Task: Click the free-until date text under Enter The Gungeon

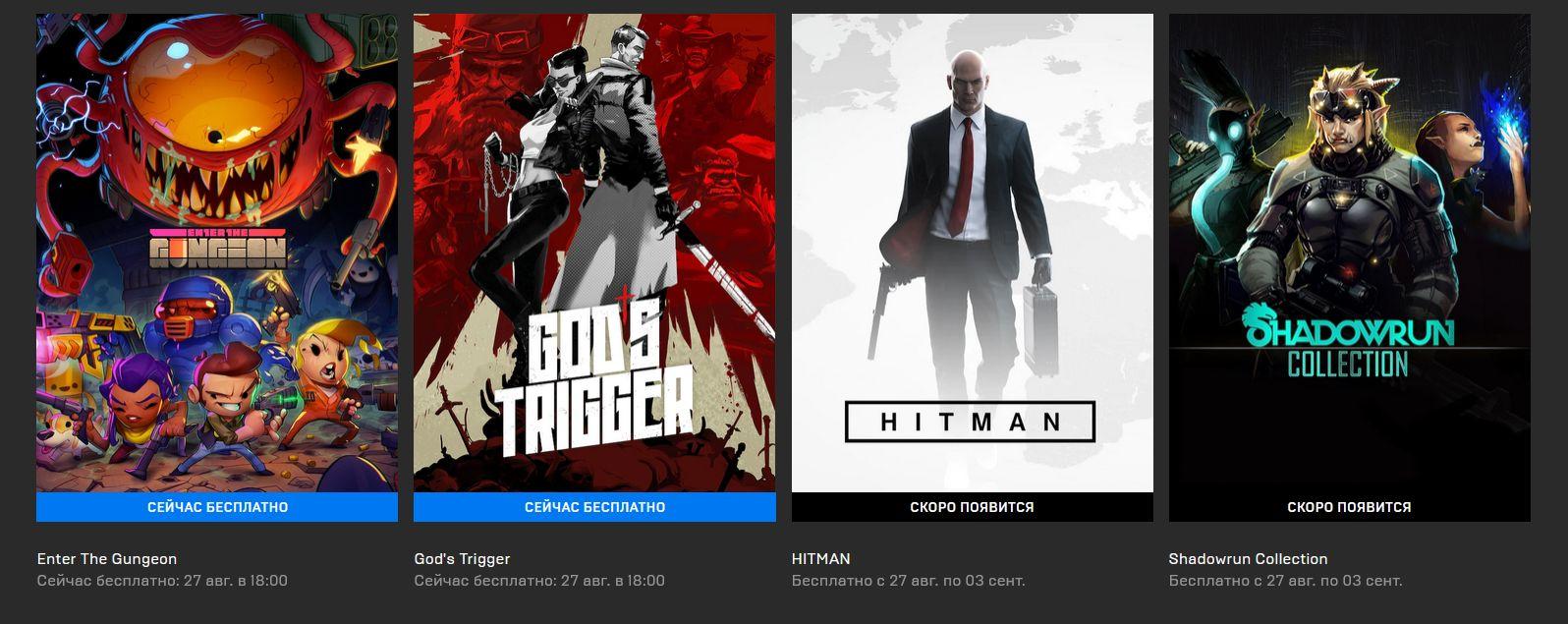Action: coord(162,580)
